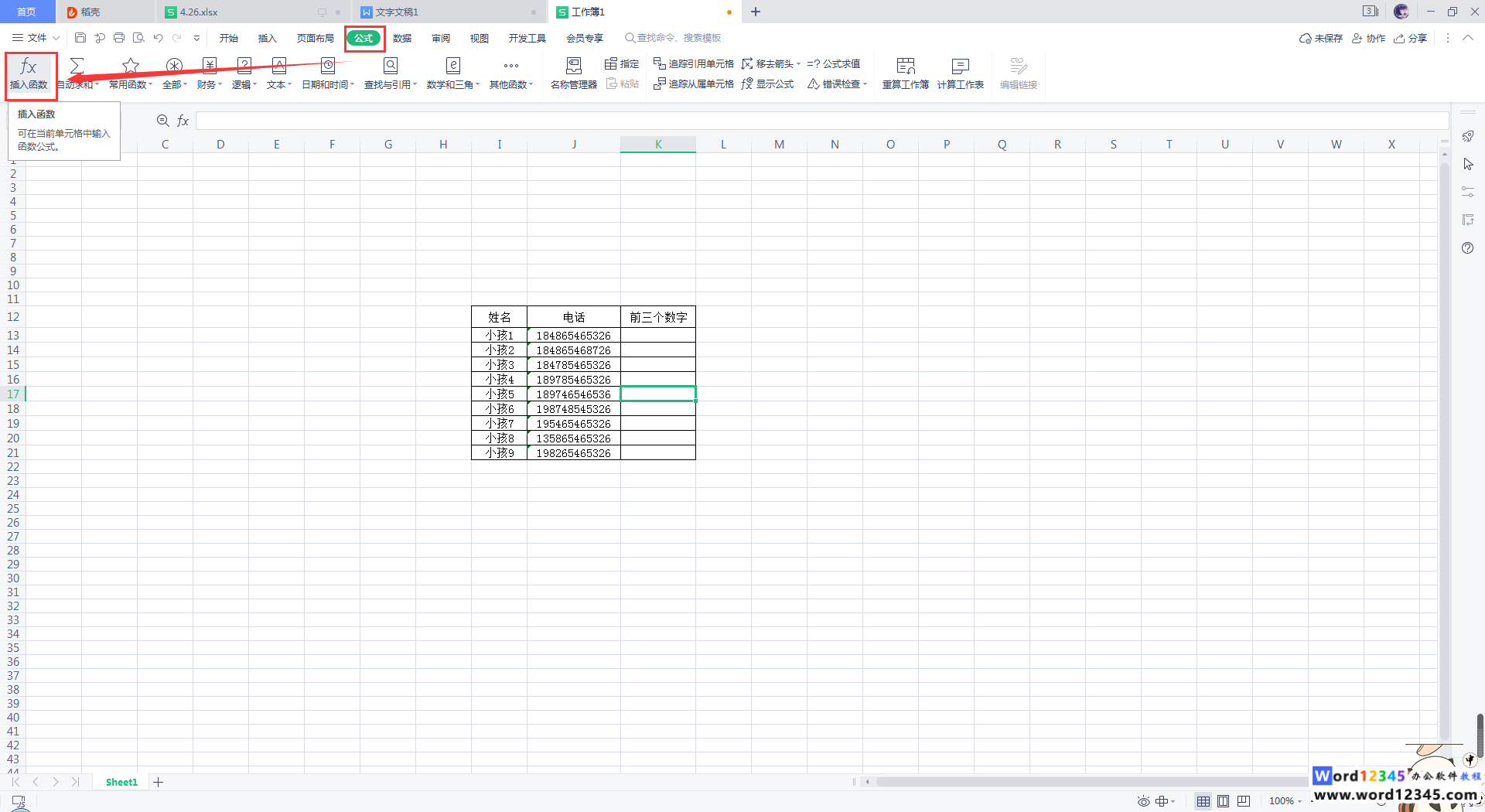Image resolution: width=1485 pixels, height=812 pixels.
Task: Toggle Show Formulas (显示公式)
Action: (x=767, y=84)
